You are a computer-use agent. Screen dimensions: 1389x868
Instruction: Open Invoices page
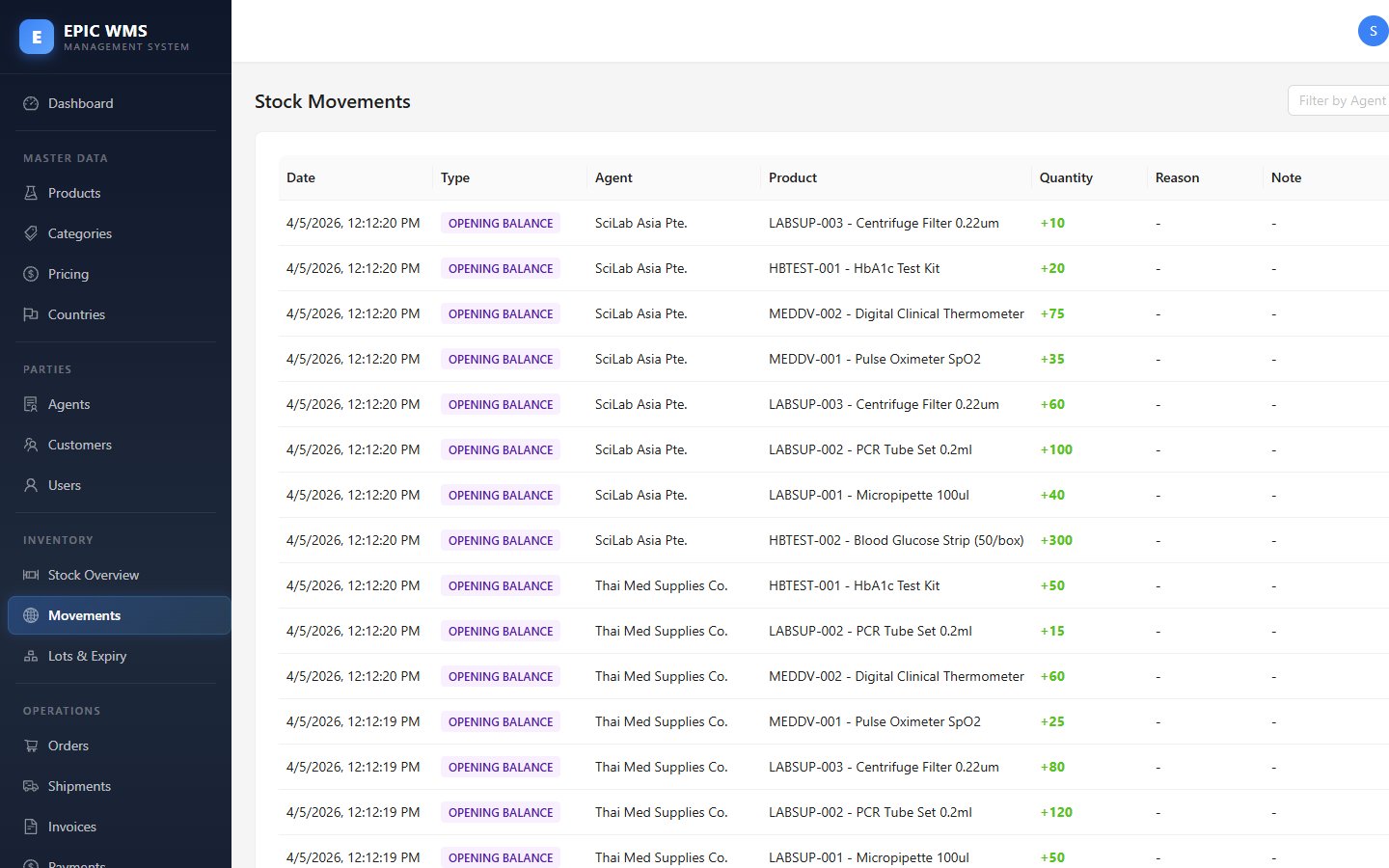(x=120, y=827)
